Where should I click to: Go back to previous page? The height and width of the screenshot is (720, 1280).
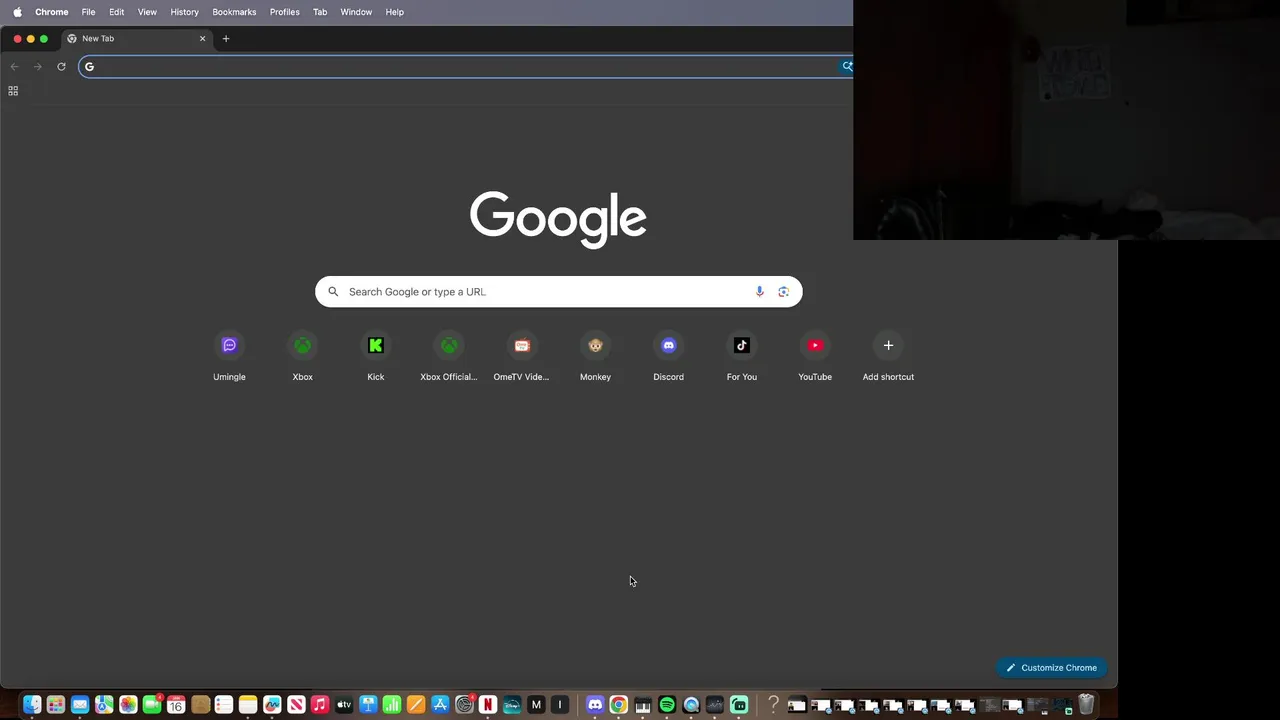coord(14,66)
